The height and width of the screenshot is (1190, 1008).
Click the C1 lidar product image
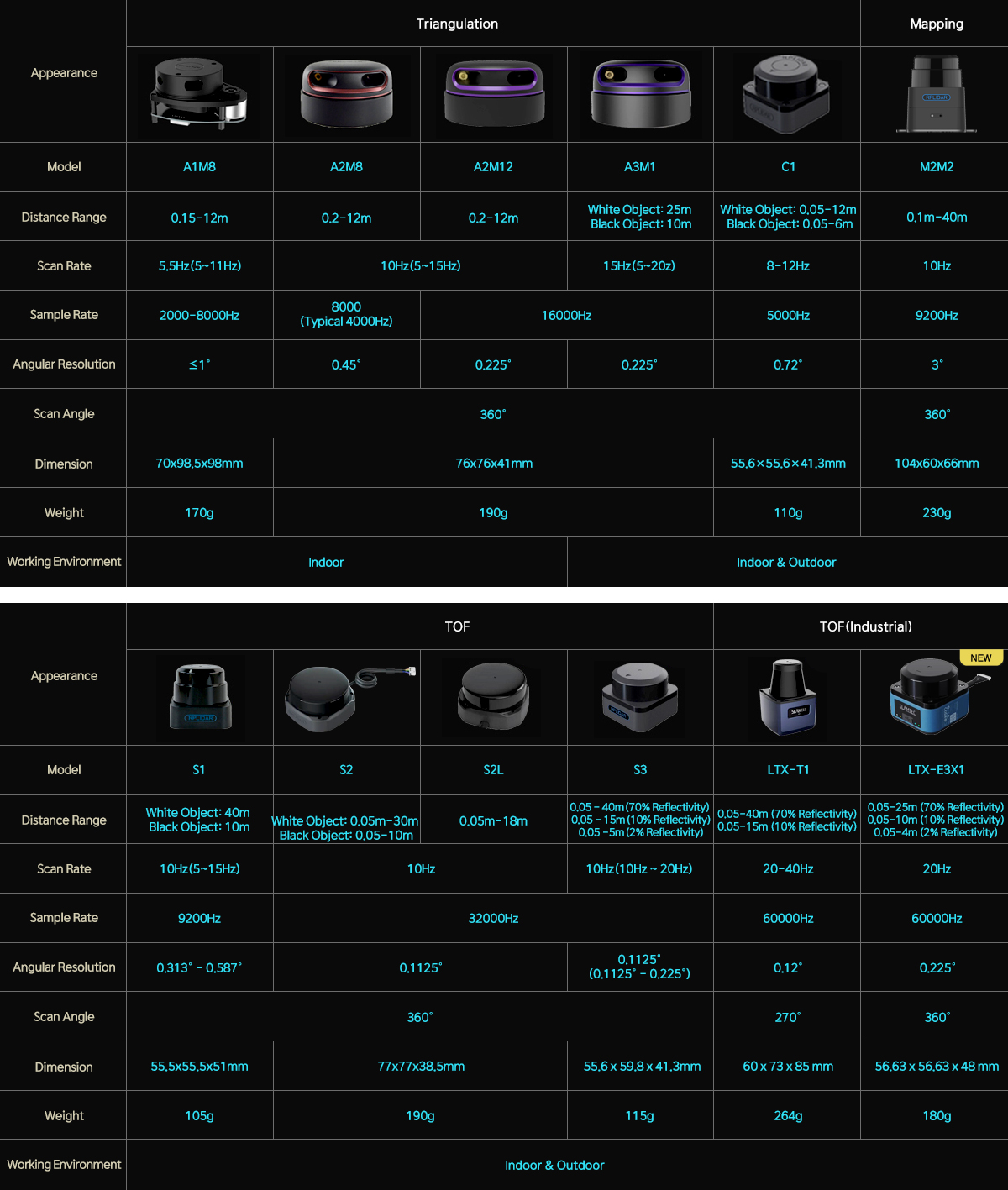[x=787, y=94]
